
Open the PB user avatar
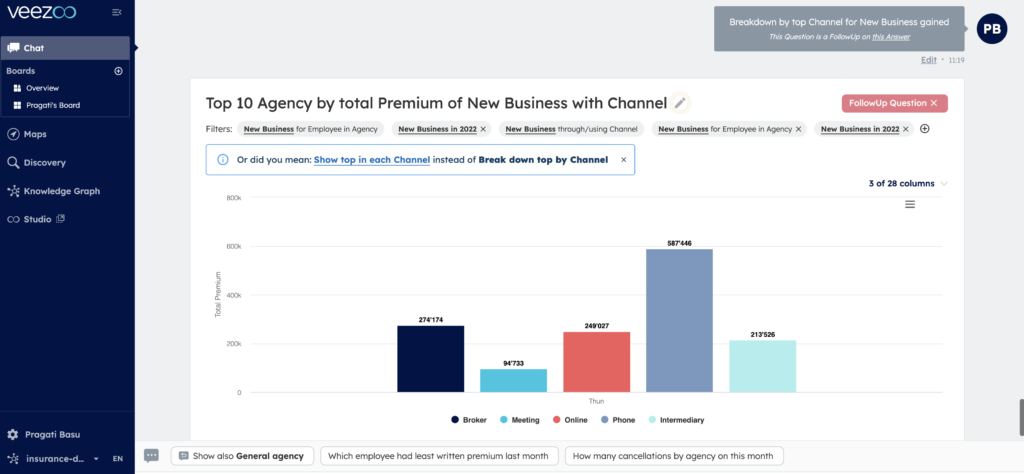(x=991, y=29)
